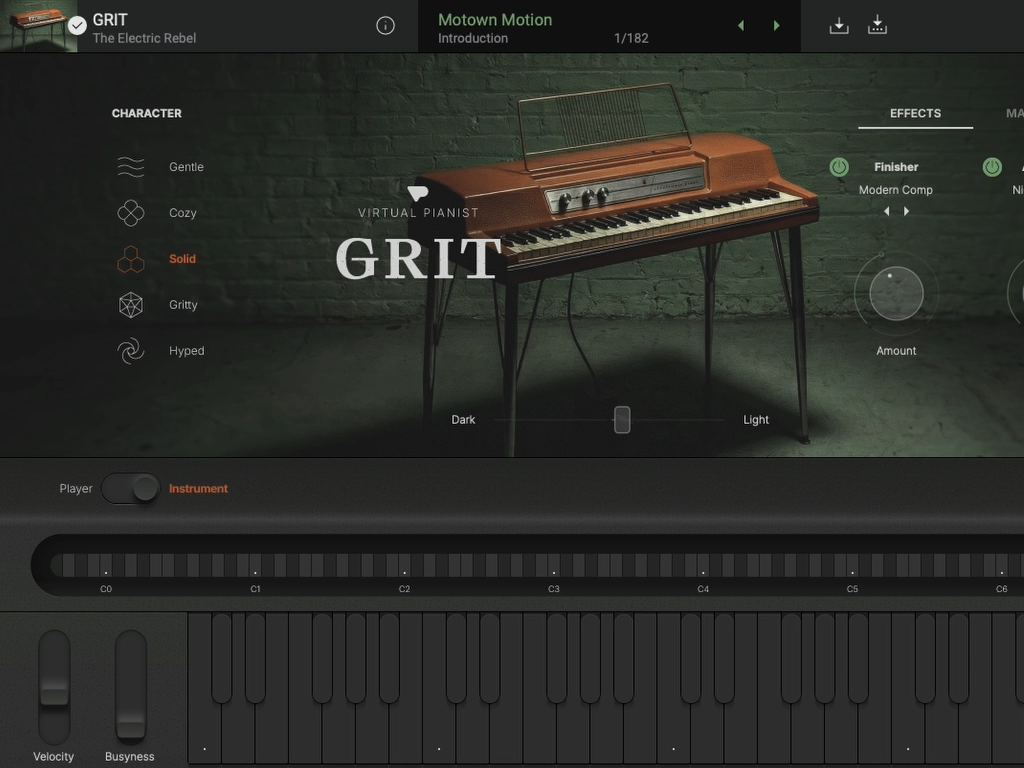Click the Dark/Light tone slider handle
Screen dimensions: 1024x768
pyautogui.click(x=622, y=420)
